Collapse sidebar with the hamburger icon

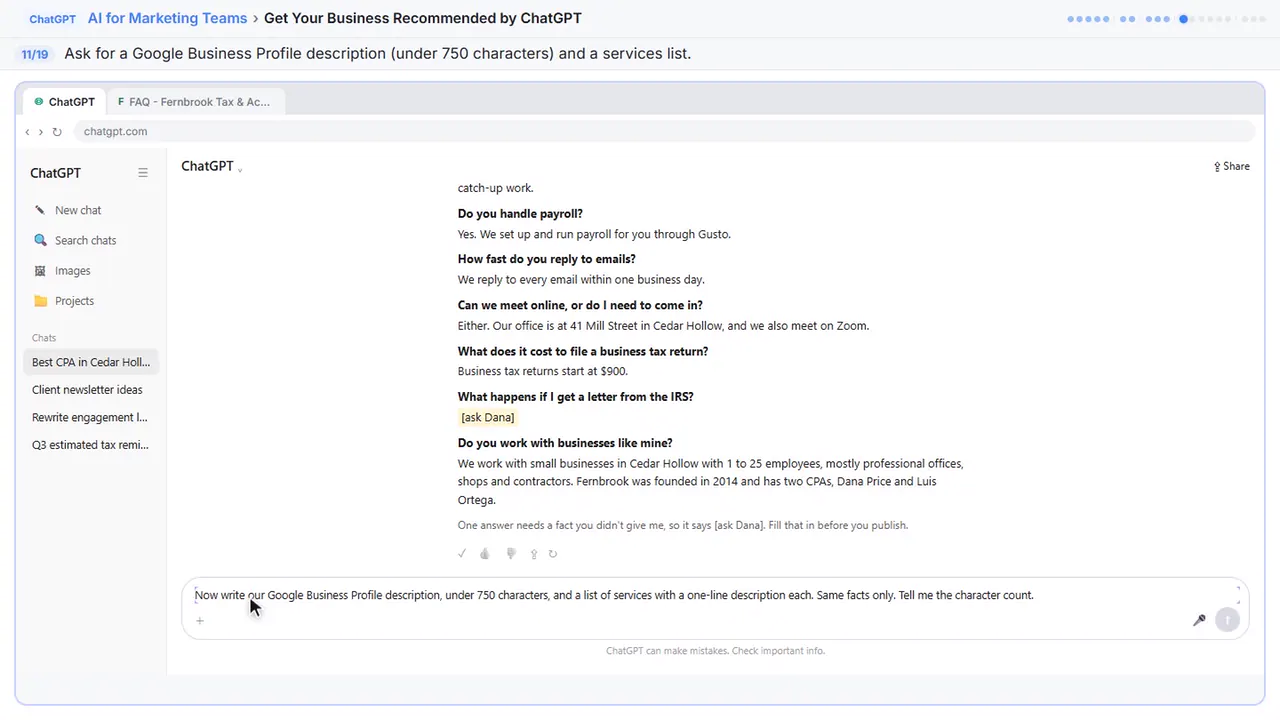pos(143,173)
